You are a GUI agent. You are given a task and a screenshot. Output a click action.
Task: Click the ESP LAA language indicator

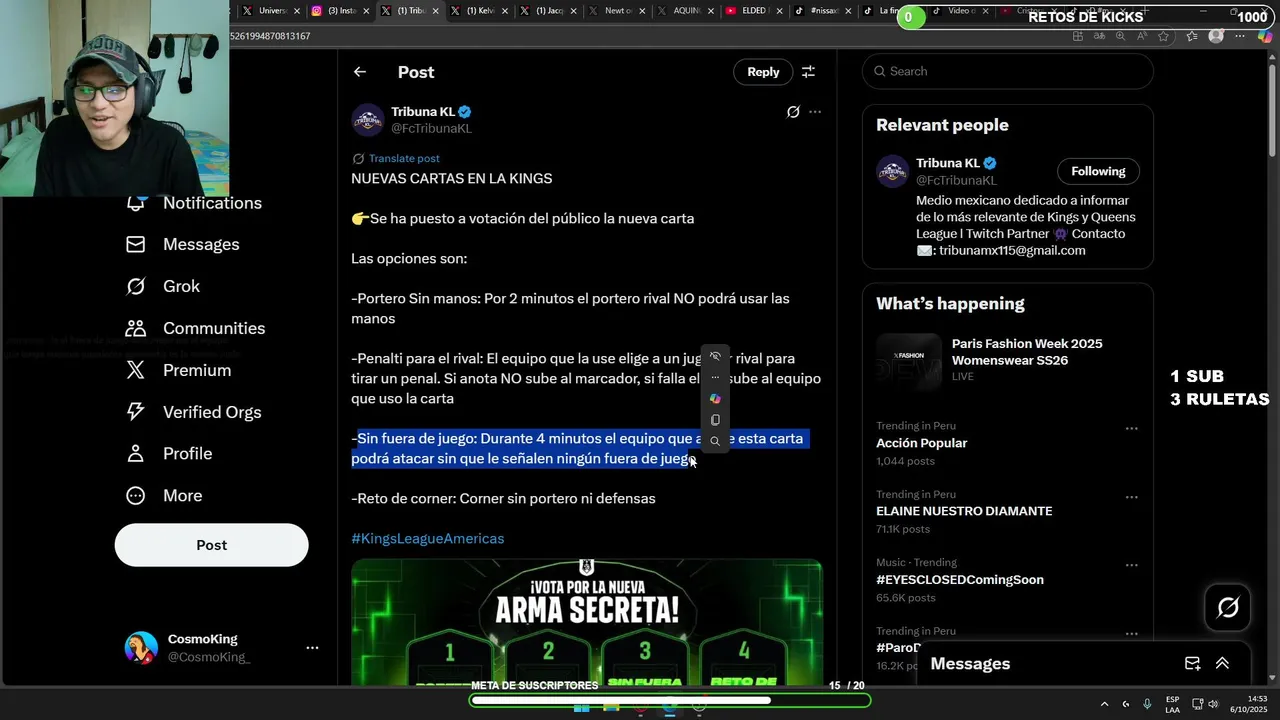(x=1172, y=704)
